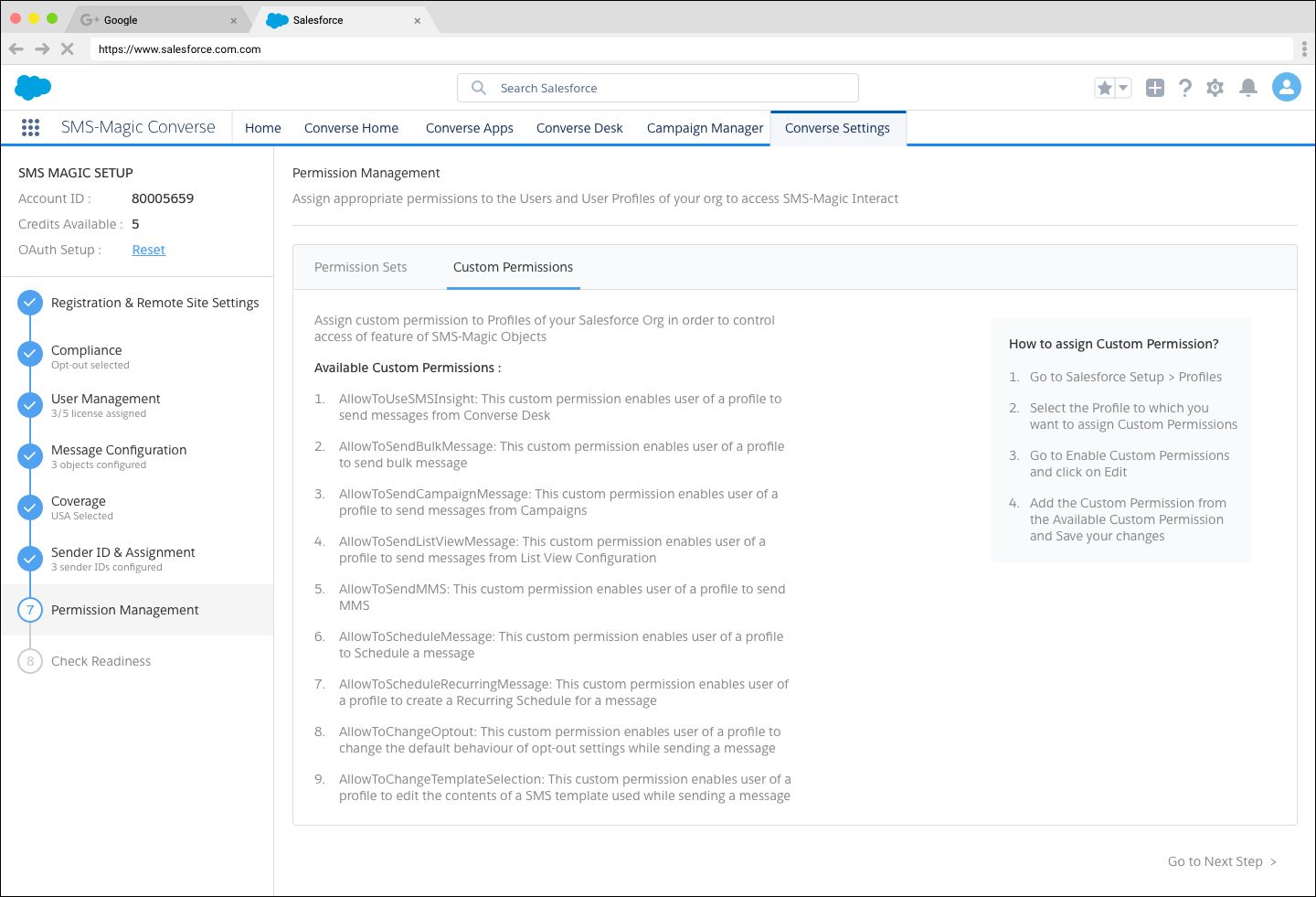Click the Salesforce cloud logo
1316x897 pixels.
(x=33, y=88)
